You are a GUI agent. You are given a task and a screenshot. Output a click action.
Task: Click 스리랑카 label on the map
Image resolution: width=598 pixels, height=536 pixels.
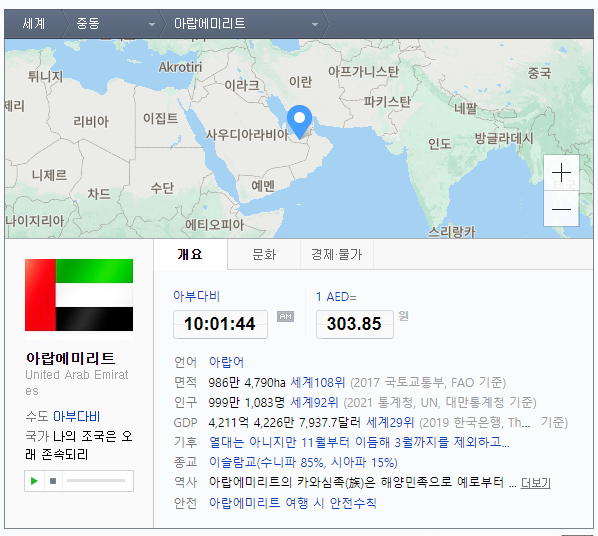(x=452, y=232)
